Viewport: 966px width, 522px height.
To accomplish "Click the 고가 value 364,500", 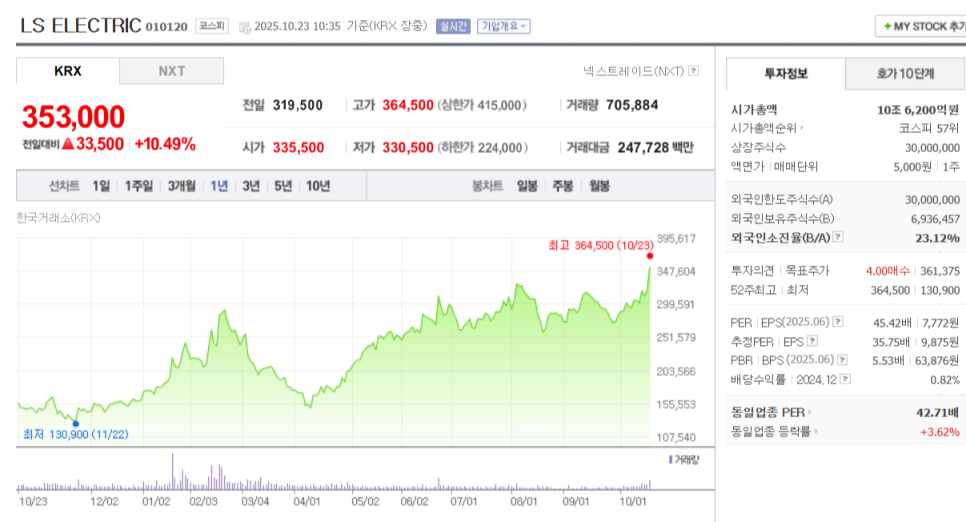I will [408, 105].
